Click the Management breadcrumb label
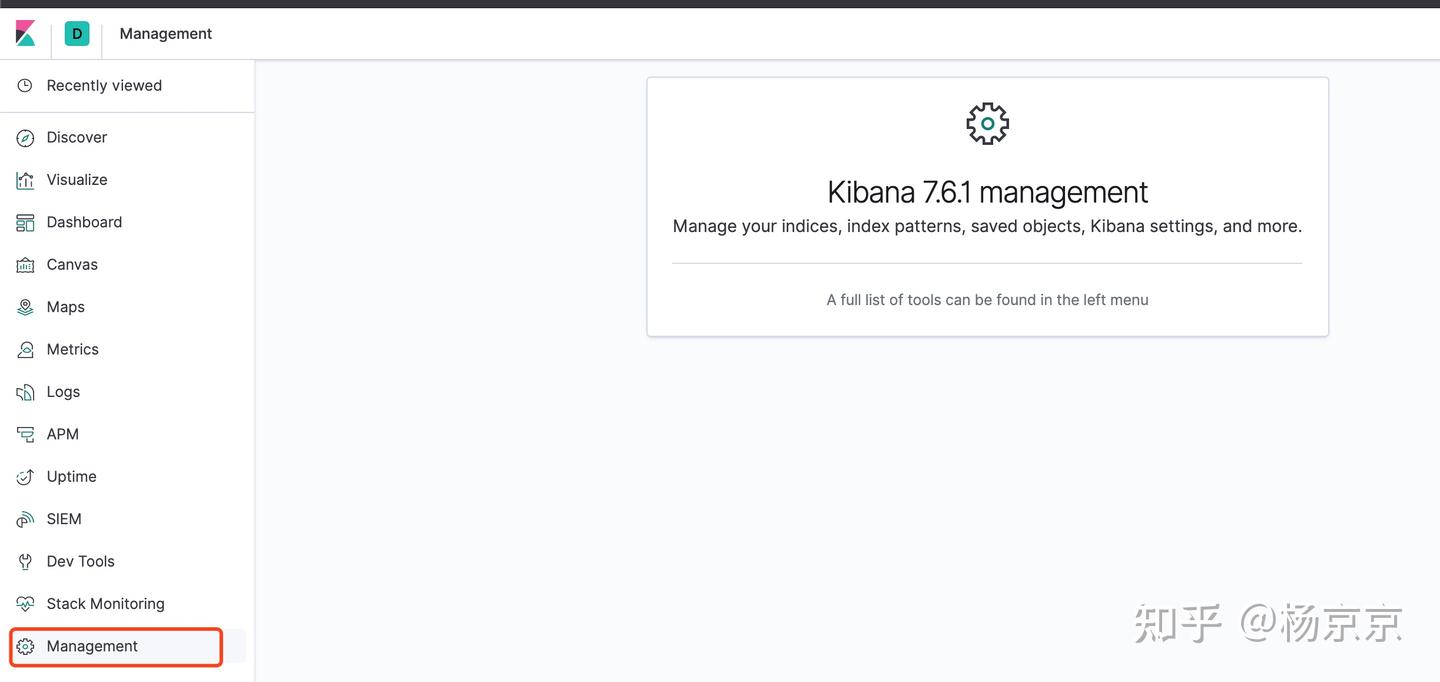The width and height of the screenshot is (1440, 682). 165,33
